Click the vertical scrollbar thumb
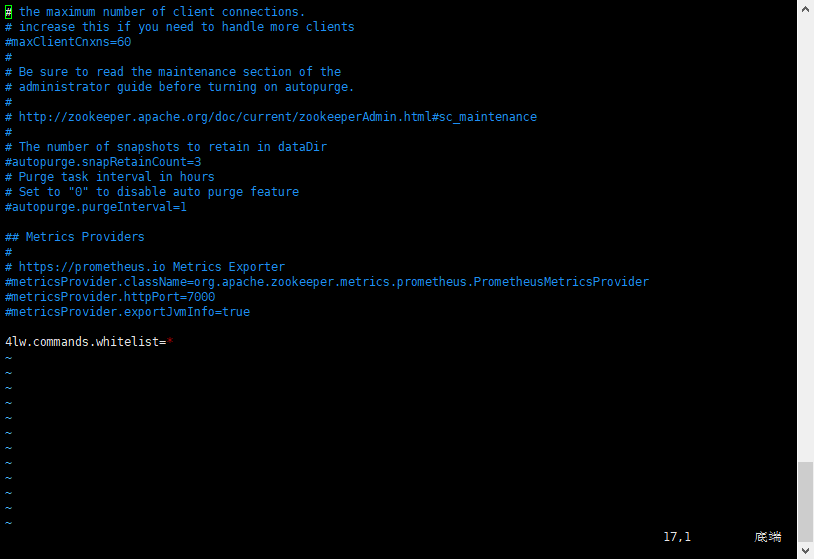This screenshot has width=814, height=559. 806,502
